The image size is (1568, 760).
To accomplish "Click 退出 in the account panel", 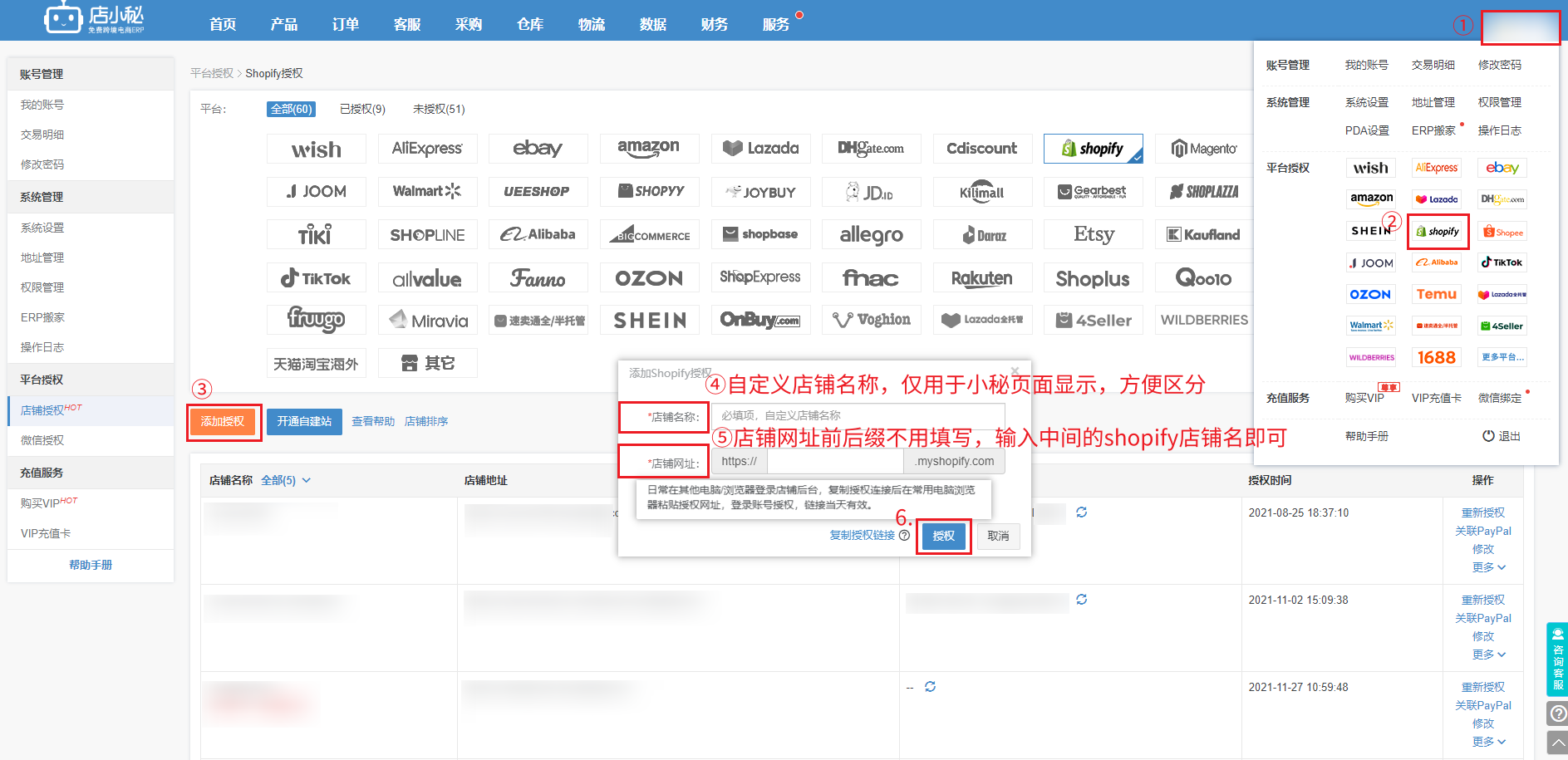I will [x=1502, y=436].
